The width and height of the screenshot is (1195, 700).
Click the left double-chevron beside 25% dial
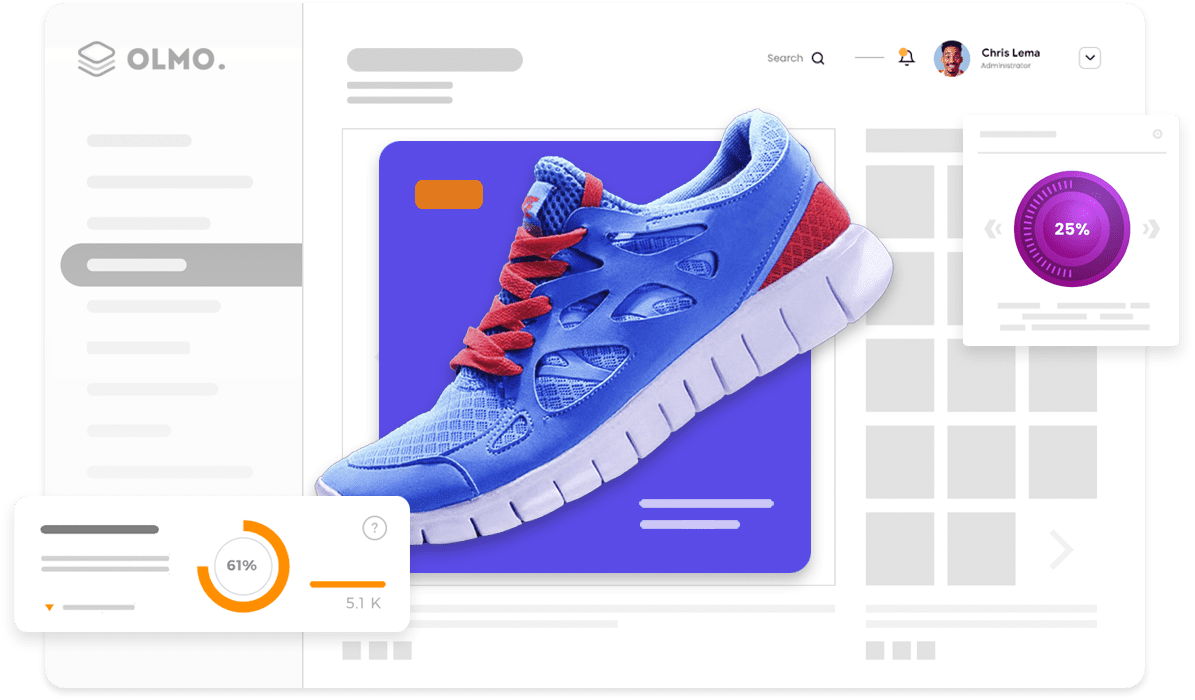(x=992, y=230)
